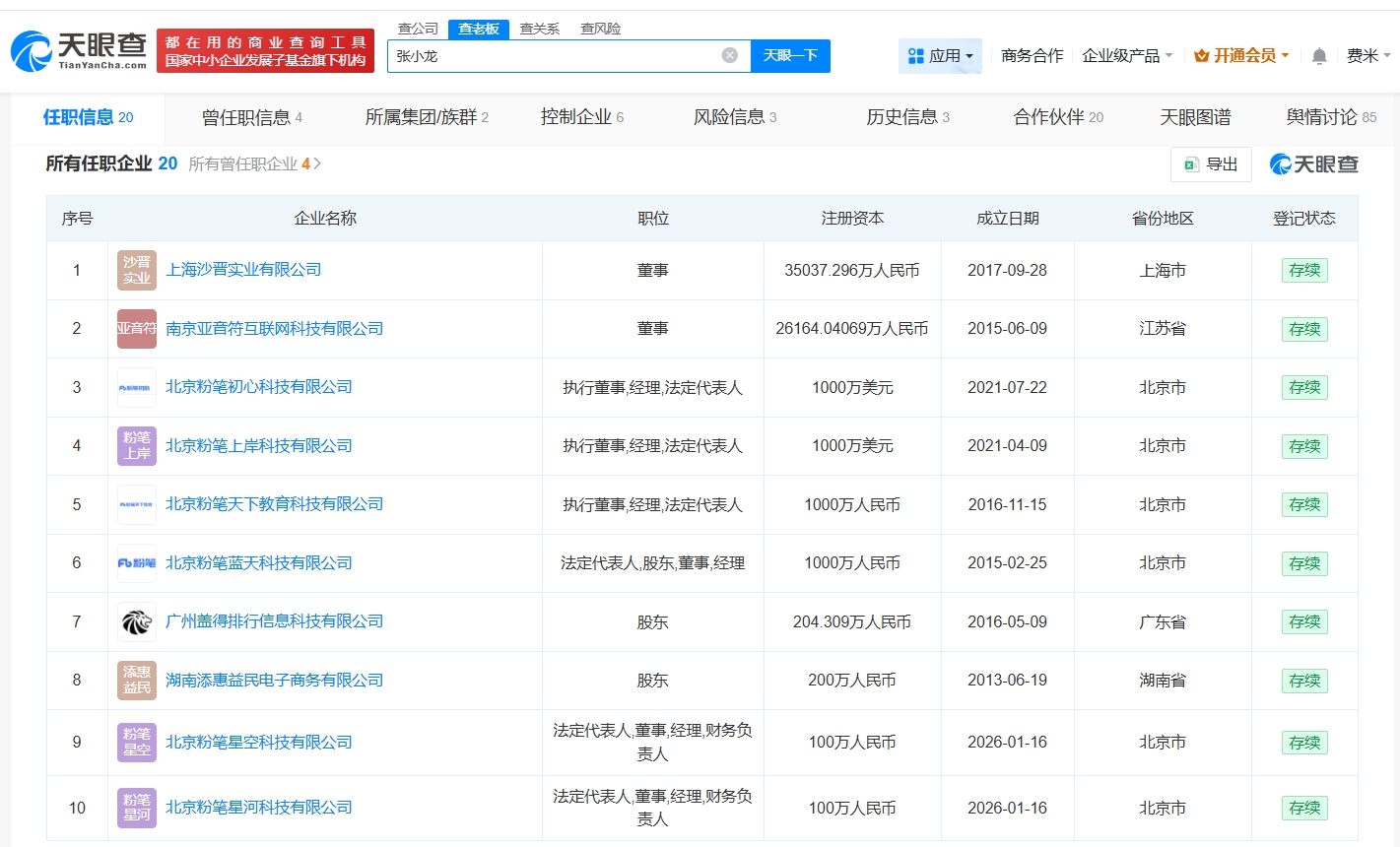Click the 江苏省 region cell

pos(1163,329)
